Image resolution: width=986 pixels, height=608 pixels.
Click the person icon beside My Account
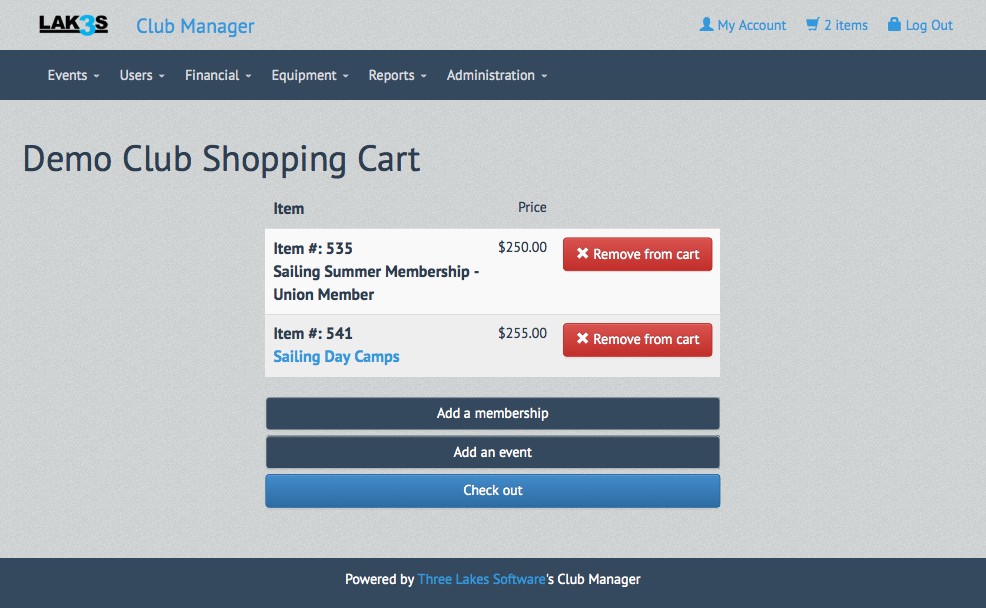(x=706, y=25)
